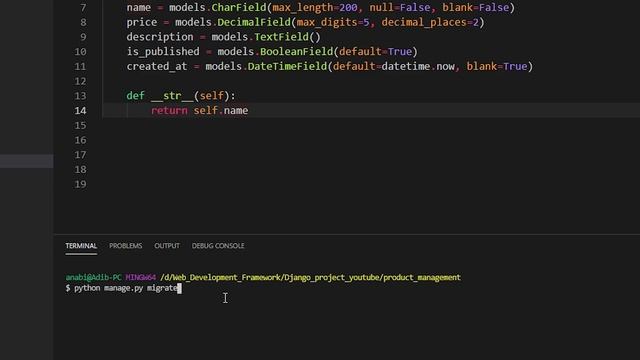This screenshot has height=360, width=640.
Task: Click line number 15 in gutter
Action: point(80,125)
